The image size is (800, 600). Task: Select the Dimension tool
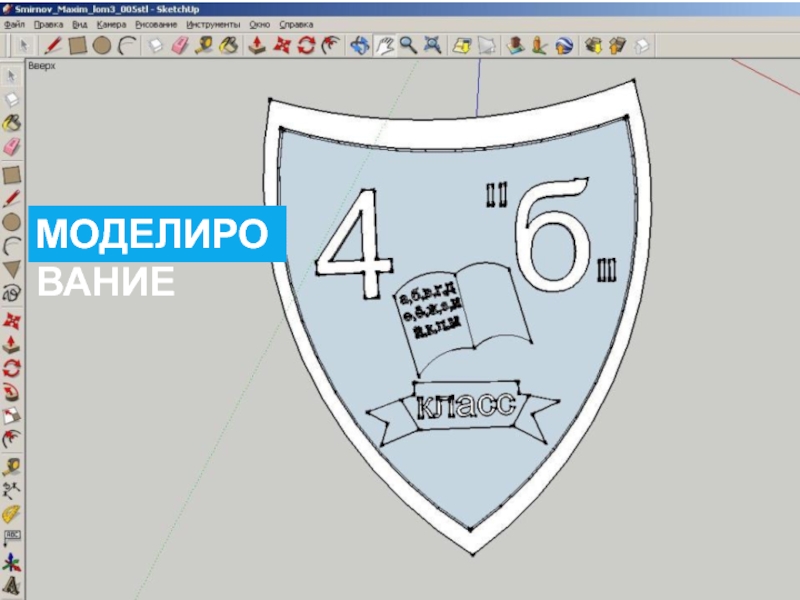[12, 491]
